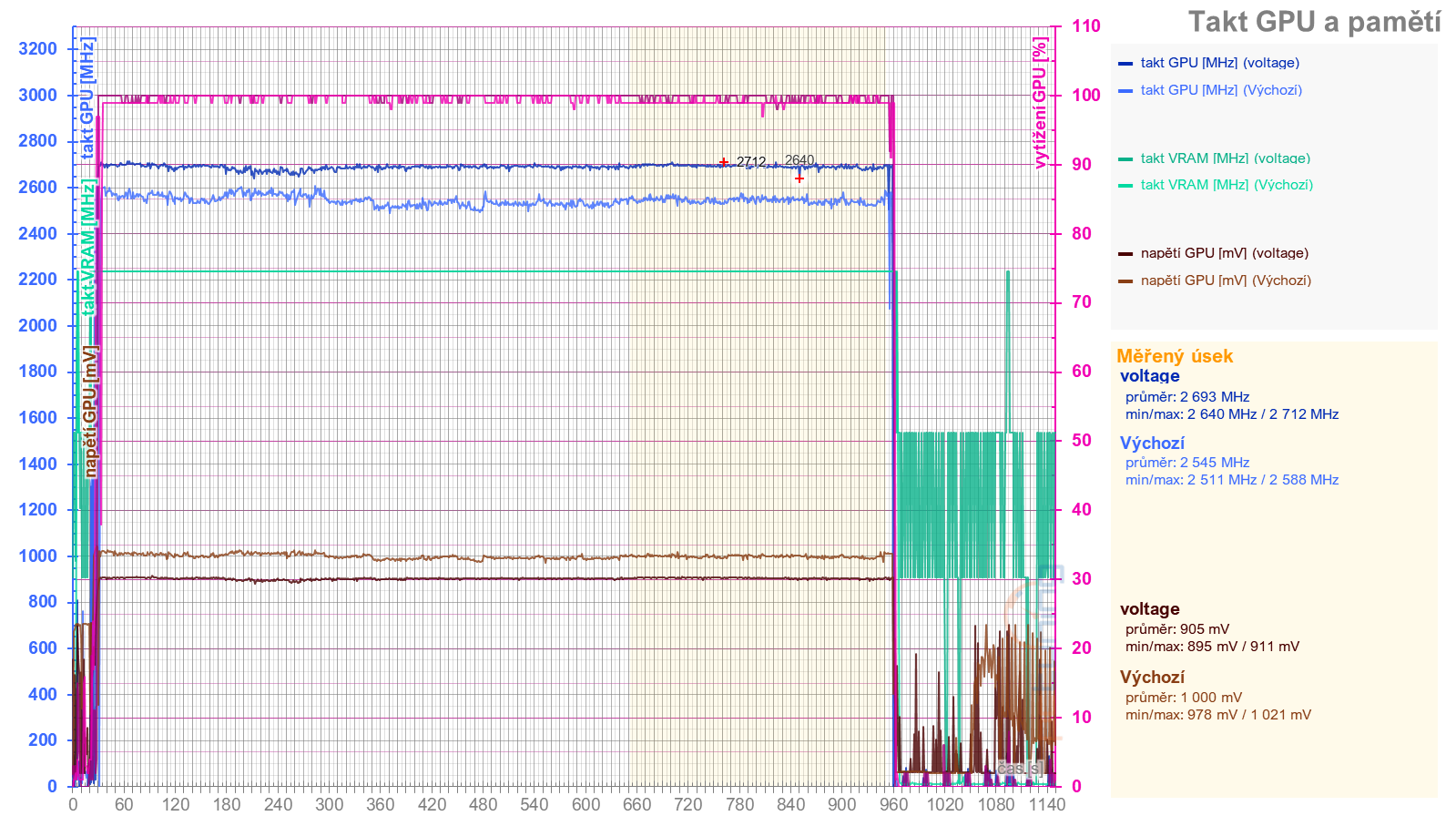Click the 300 tick on the time axis
The width and height of the screenshot is (1456, 816).
[x=330, y=804]
